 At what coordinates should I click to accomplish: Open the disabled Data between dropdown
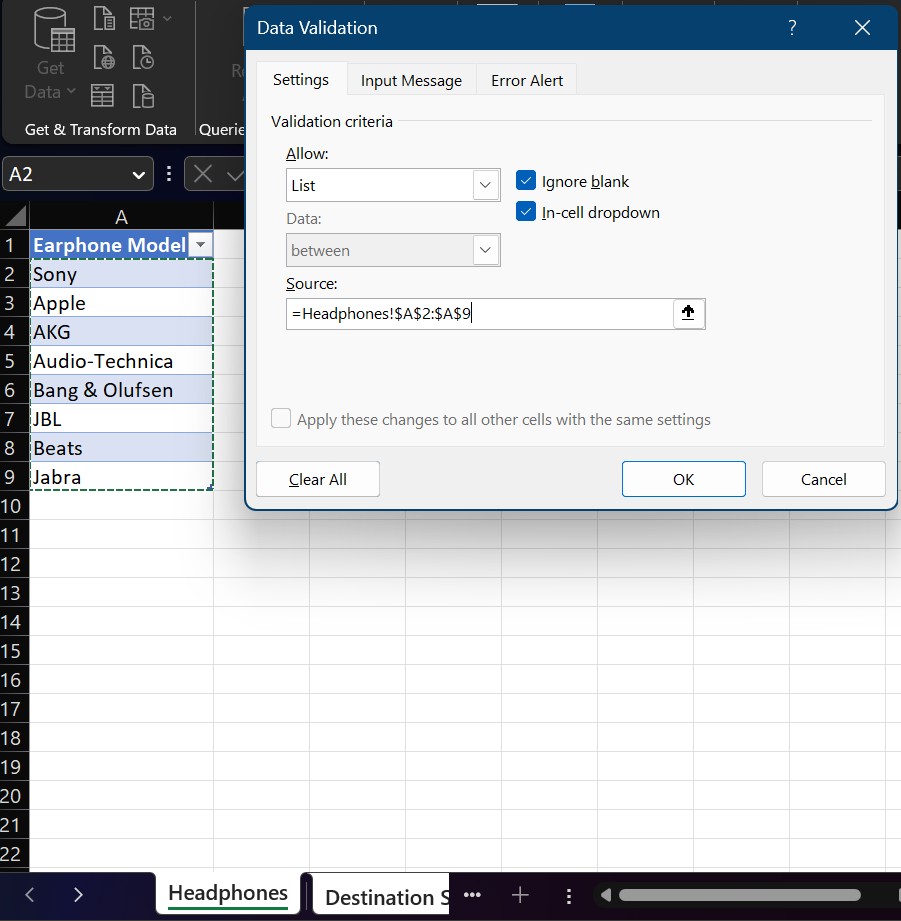point(485,250)
